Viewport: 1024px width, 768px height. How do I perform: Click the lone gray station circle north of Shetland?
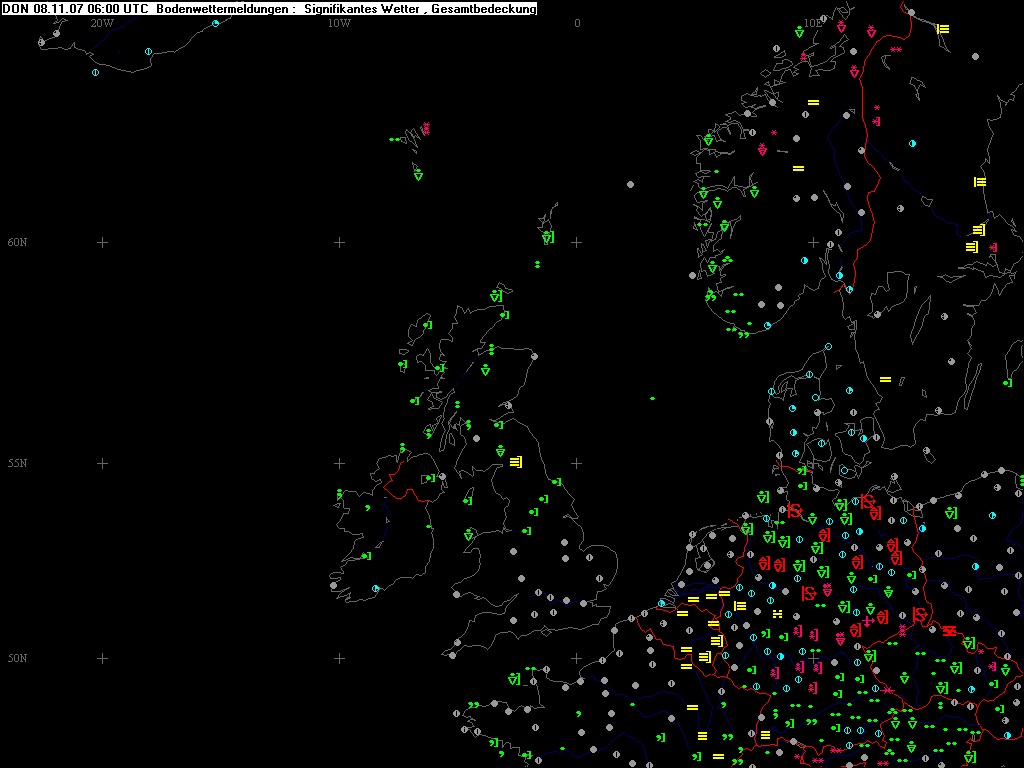pyautogui.click(x=630, y=184)
